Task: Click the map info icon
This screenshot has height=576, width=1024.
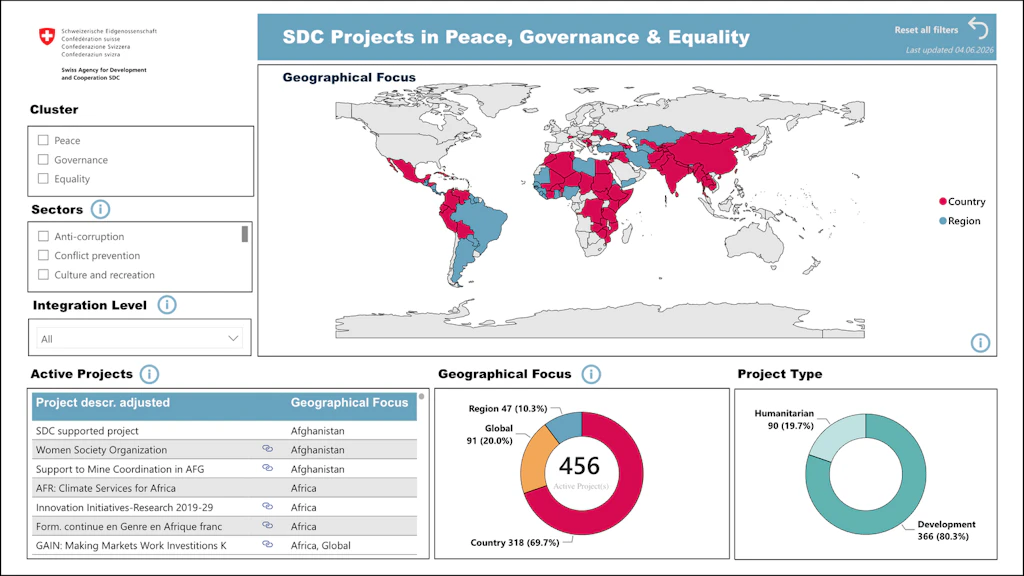Action: coord(980,342)
